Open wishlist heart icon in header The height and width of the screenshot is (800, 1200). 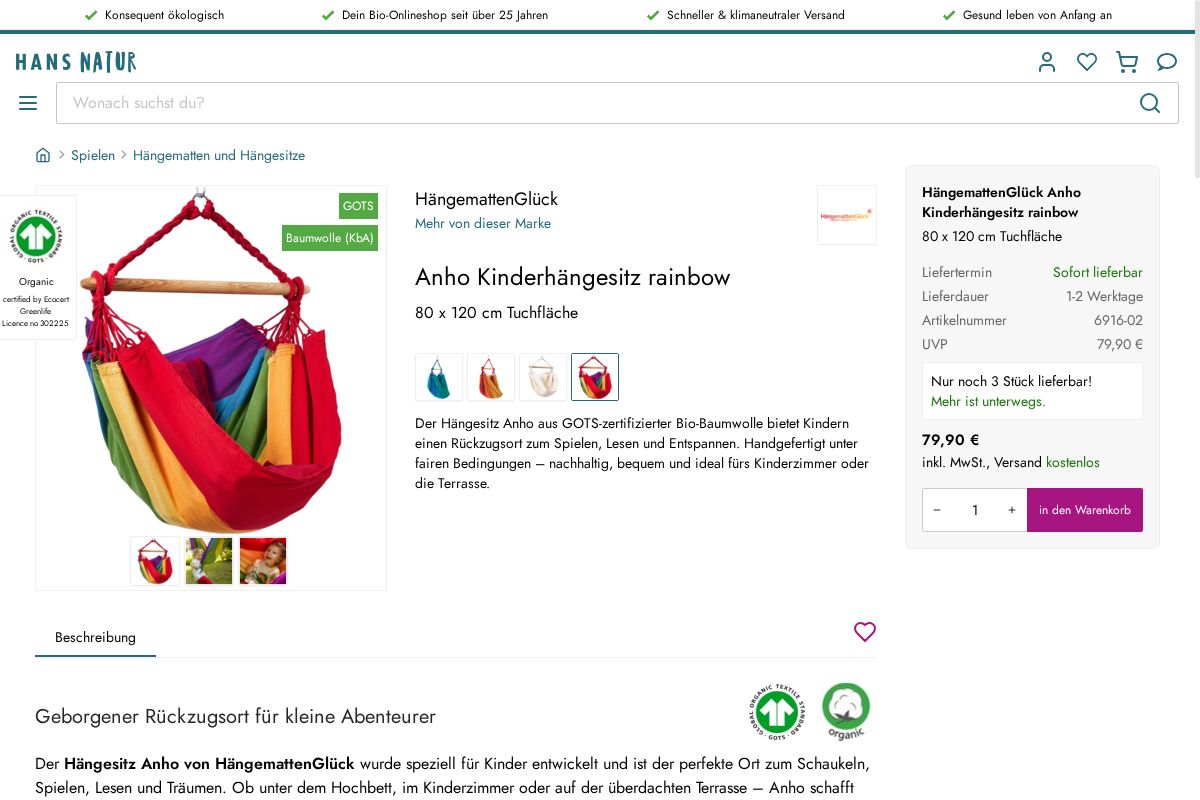click(x=1087, y=62)
